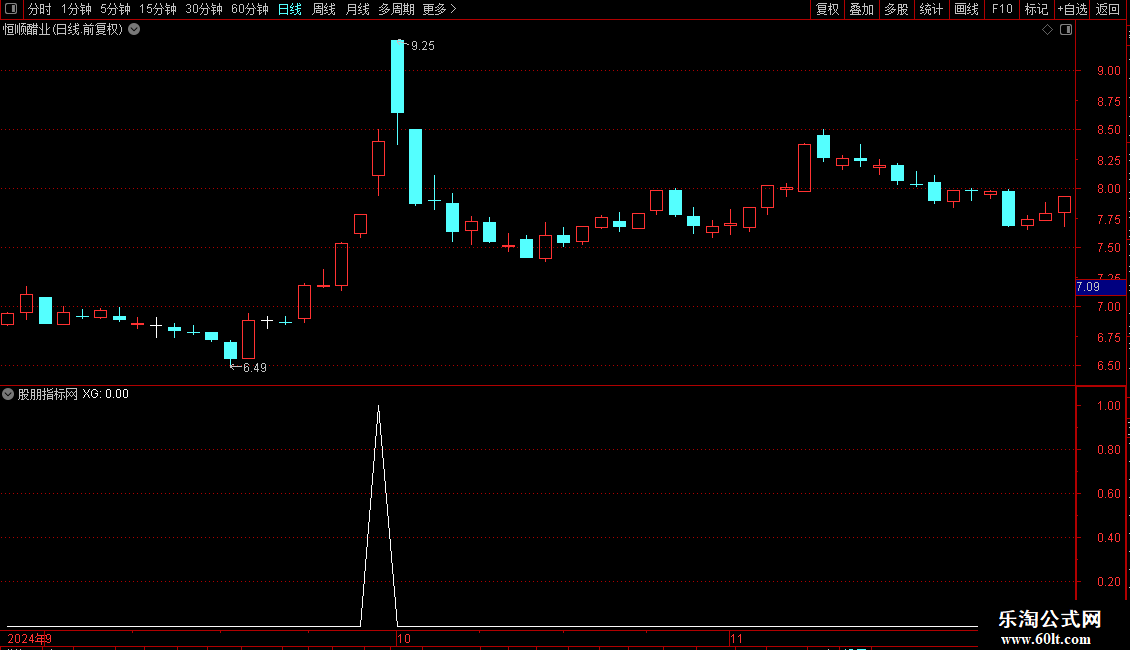1130x650 pixels.
Task: Switch to 周线 weekly chart
Action: [x=324, y=9]
